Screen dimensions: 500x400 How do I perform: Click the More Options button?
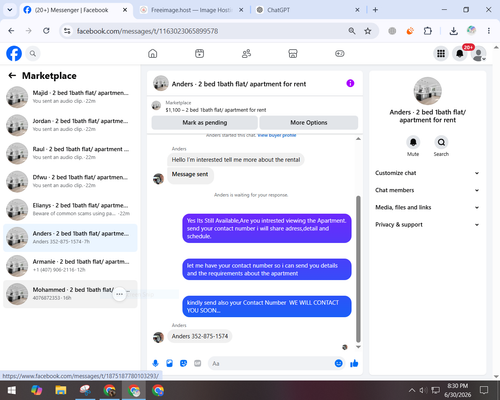[x=309, y=123]
